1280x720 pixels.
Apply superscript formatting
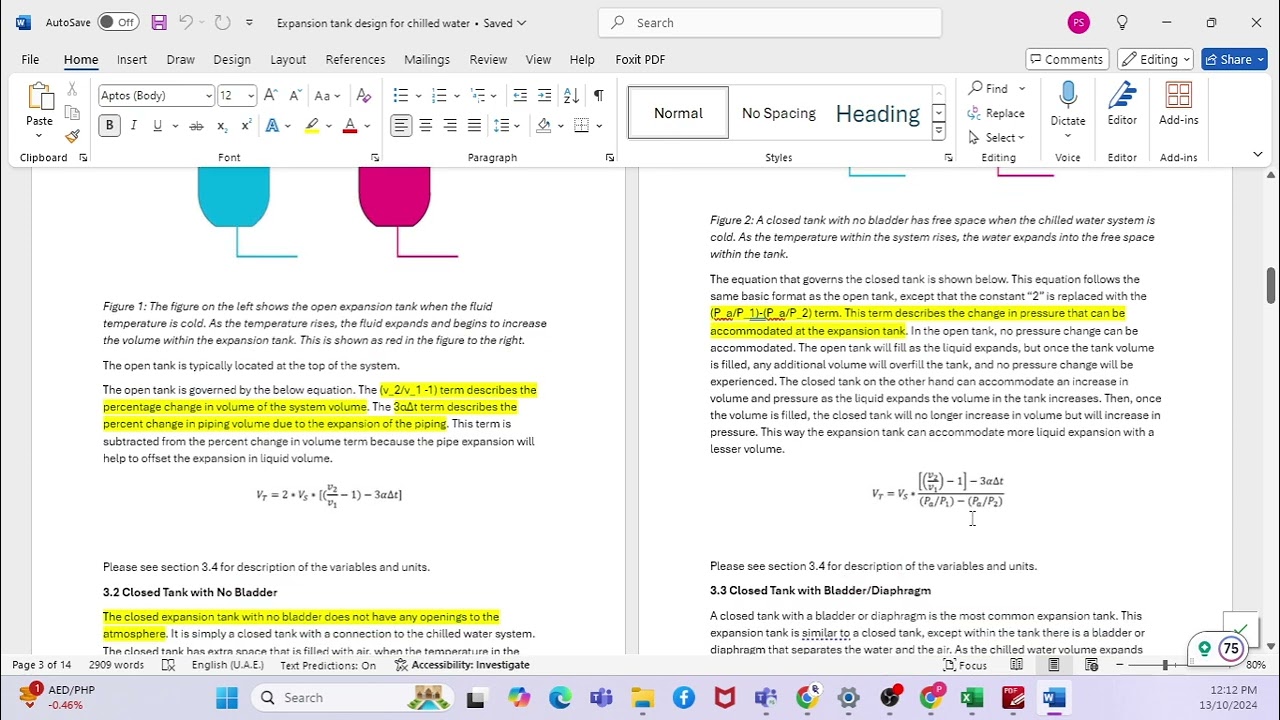click(x=244, y=125)
